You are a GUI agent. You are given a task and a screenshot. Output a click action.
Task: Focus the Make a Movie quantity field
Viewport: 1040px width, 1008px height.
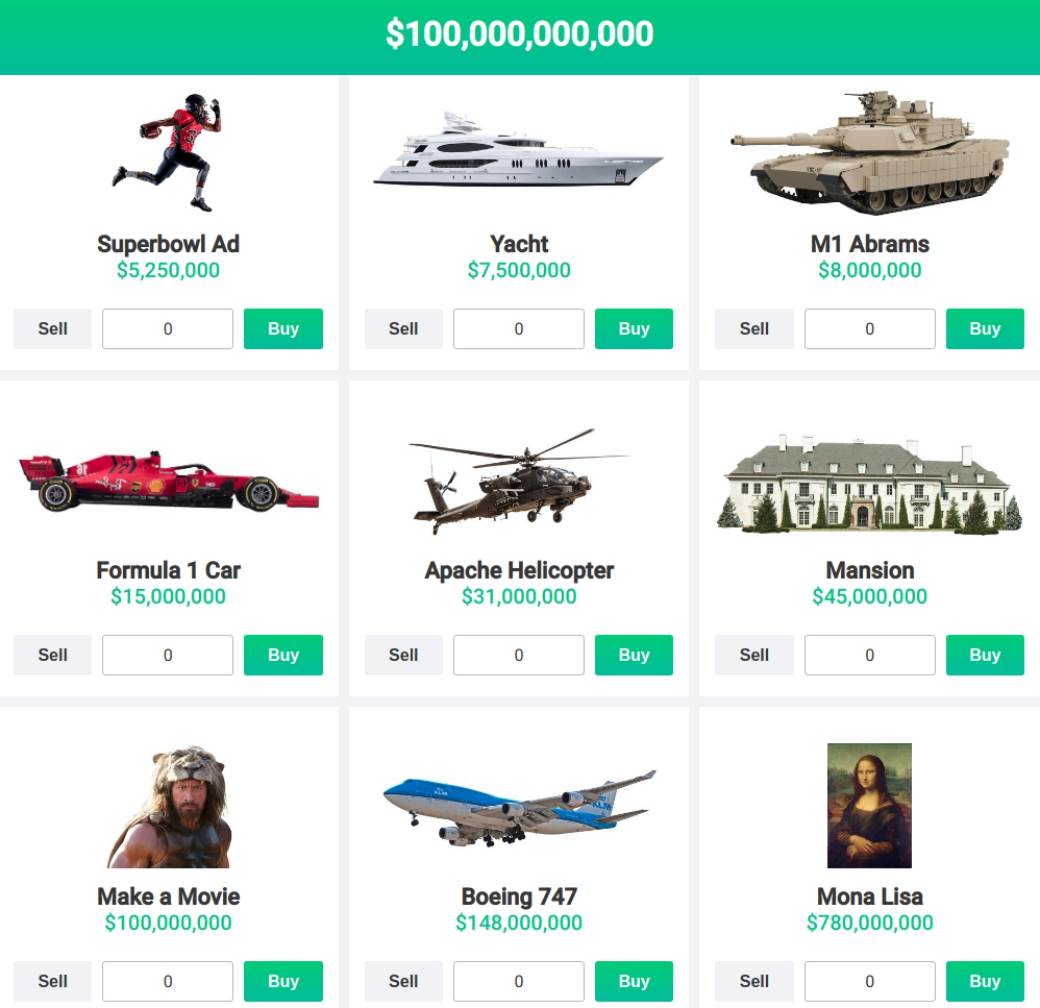[168, 981]
